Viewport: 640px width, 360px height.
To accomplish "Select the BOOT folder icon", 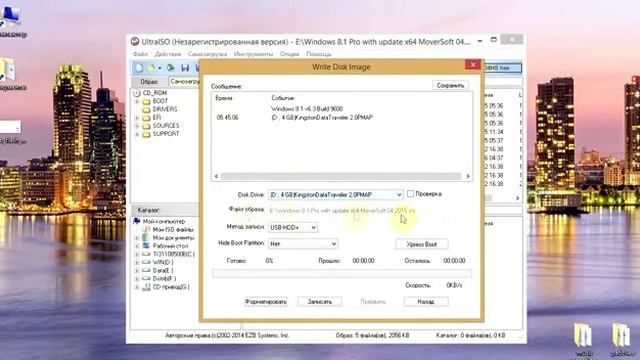I will (x=146, y=101).
